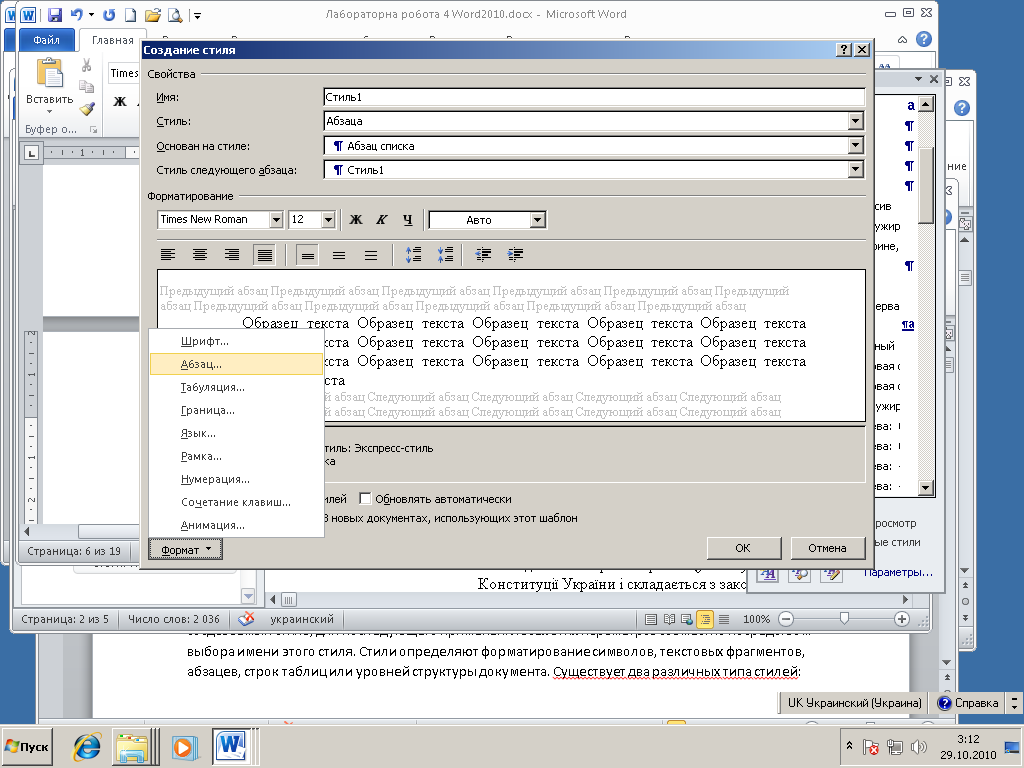1024x768 pixels.
Task: Align text left in style dialog
Action: click(x=168, y=255)
